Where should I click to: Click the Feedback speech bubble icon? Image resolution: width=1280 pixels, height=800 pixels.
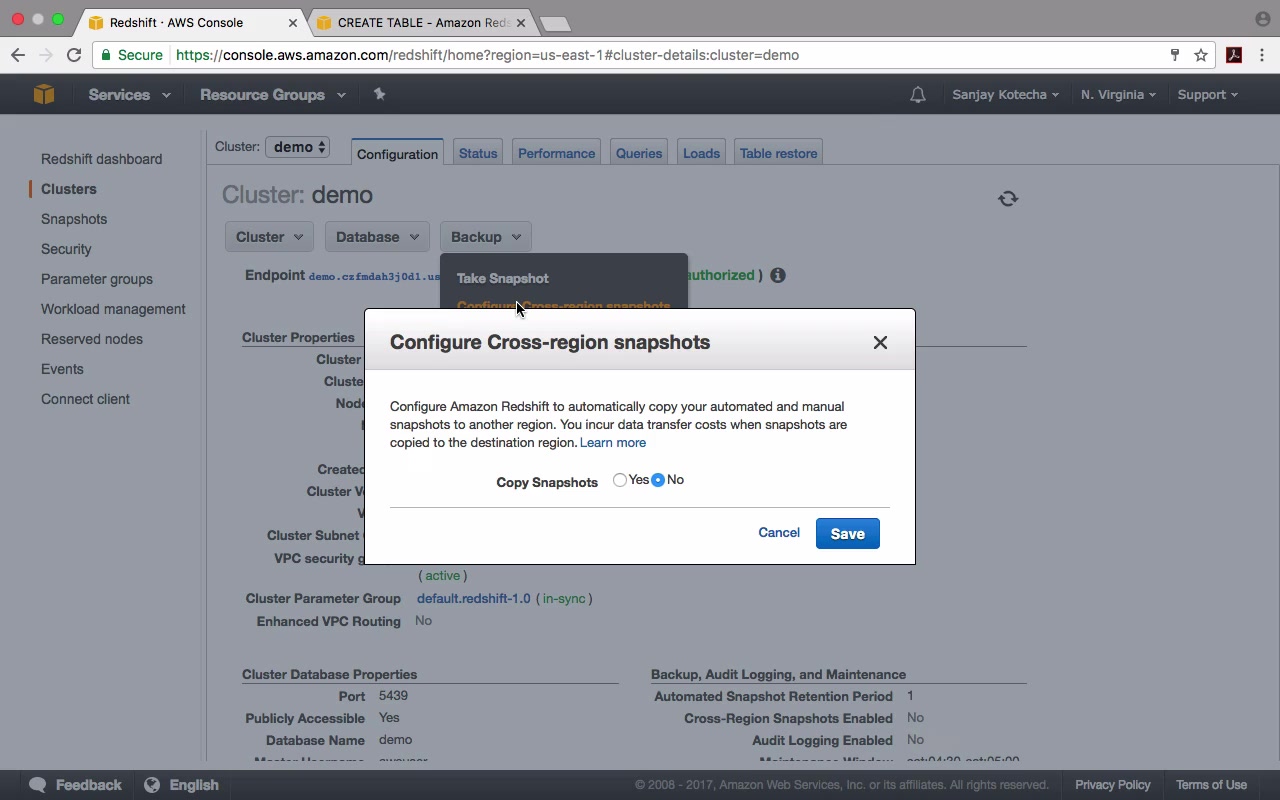38,785
